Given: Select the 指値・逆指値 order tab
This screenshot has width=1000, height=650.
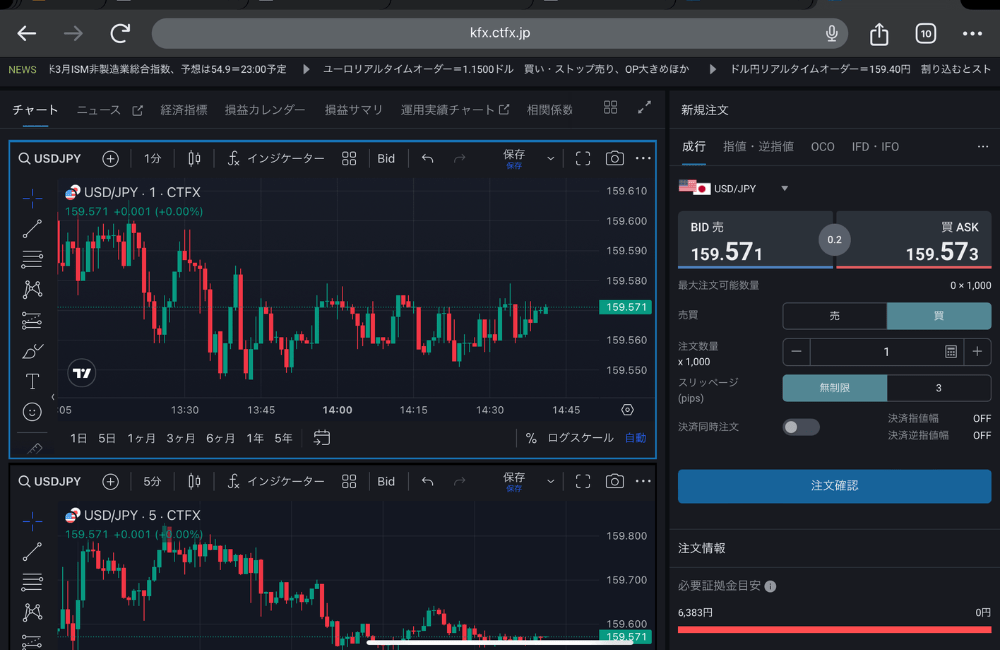Looking at the screenshot, I should tap(758, 147).
